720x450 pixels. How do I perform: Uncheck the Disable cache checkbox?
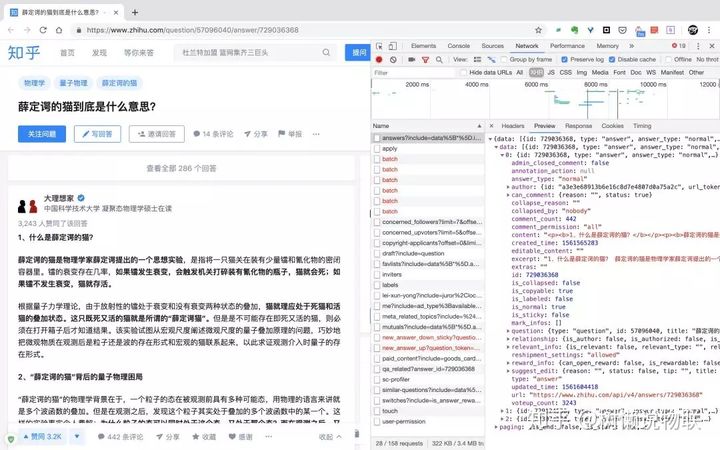(612, 59)
